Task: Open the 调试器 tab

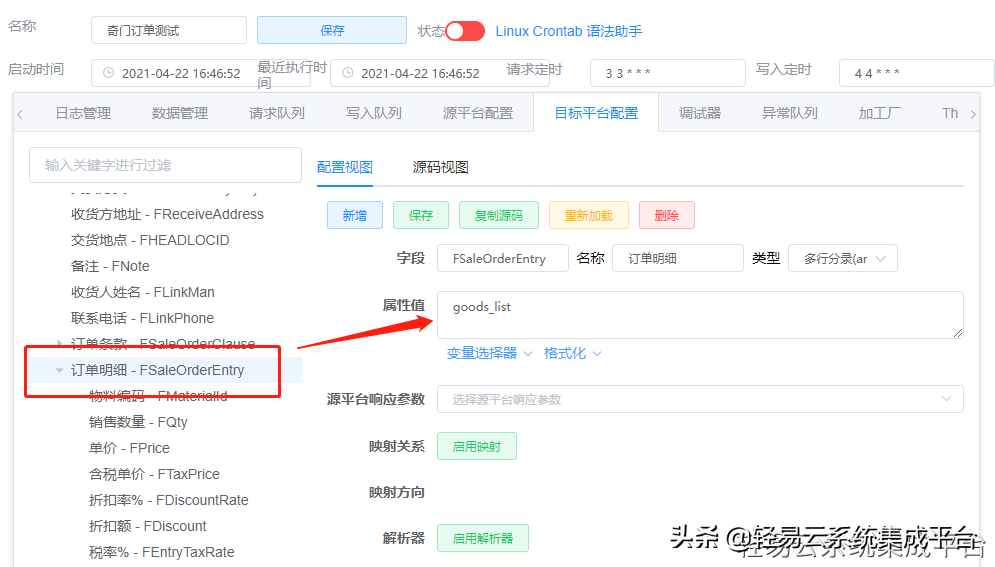Action: 700,114
